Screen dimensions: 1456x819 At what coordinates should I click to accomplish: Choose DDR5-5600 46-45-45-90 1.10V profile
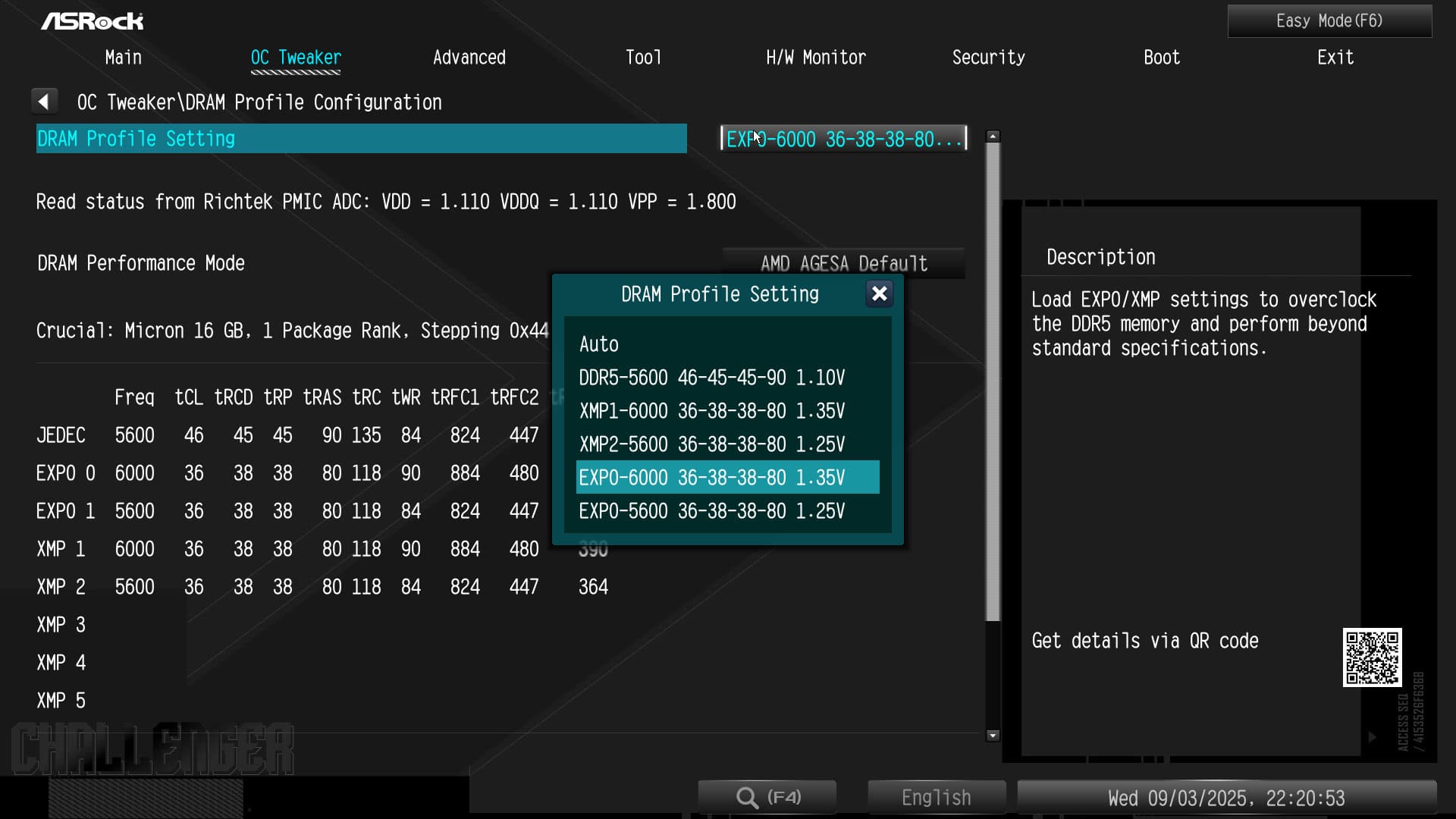[x=727, y=378]
